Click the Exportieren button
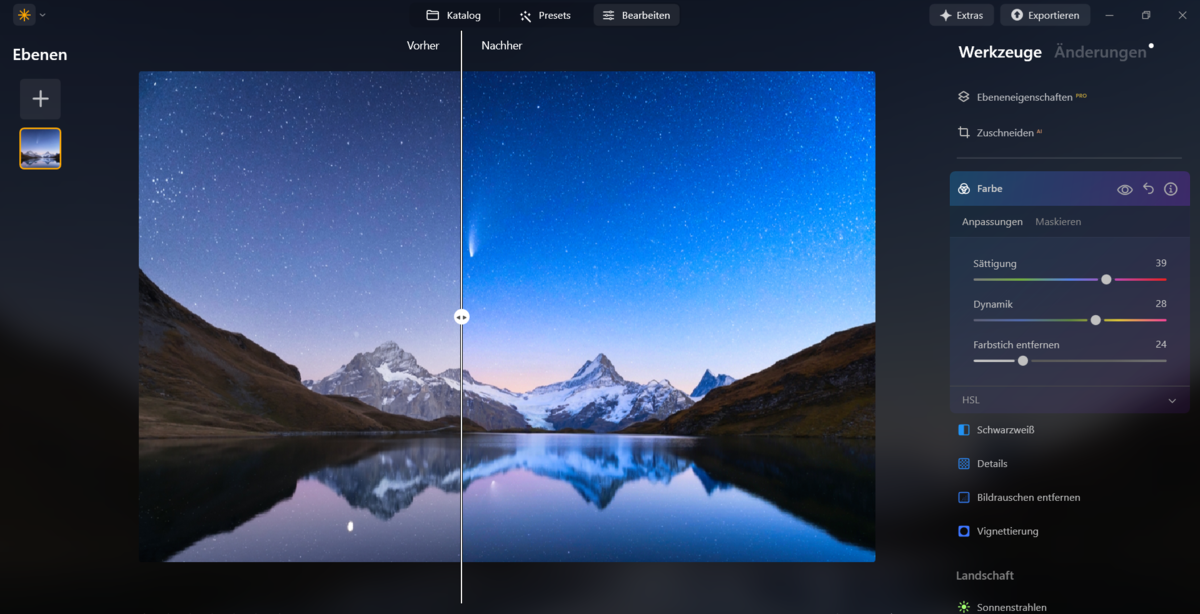 click(x=1045, y=14)
